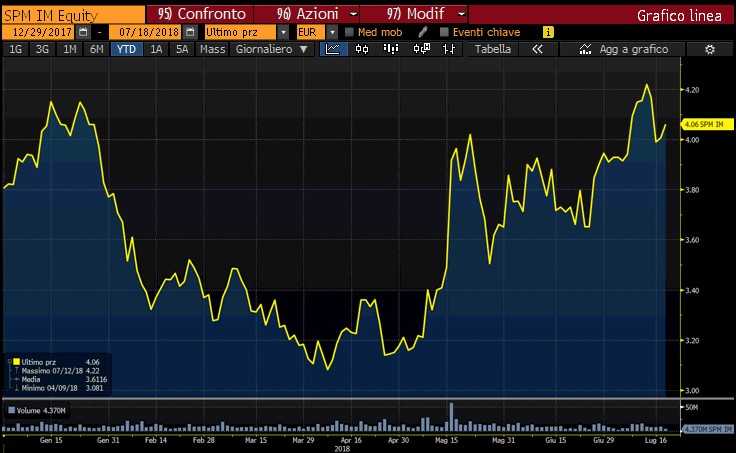Open the chart settings gear icon
The width and height of the screenshot is (736, 453).
point(709,49)
